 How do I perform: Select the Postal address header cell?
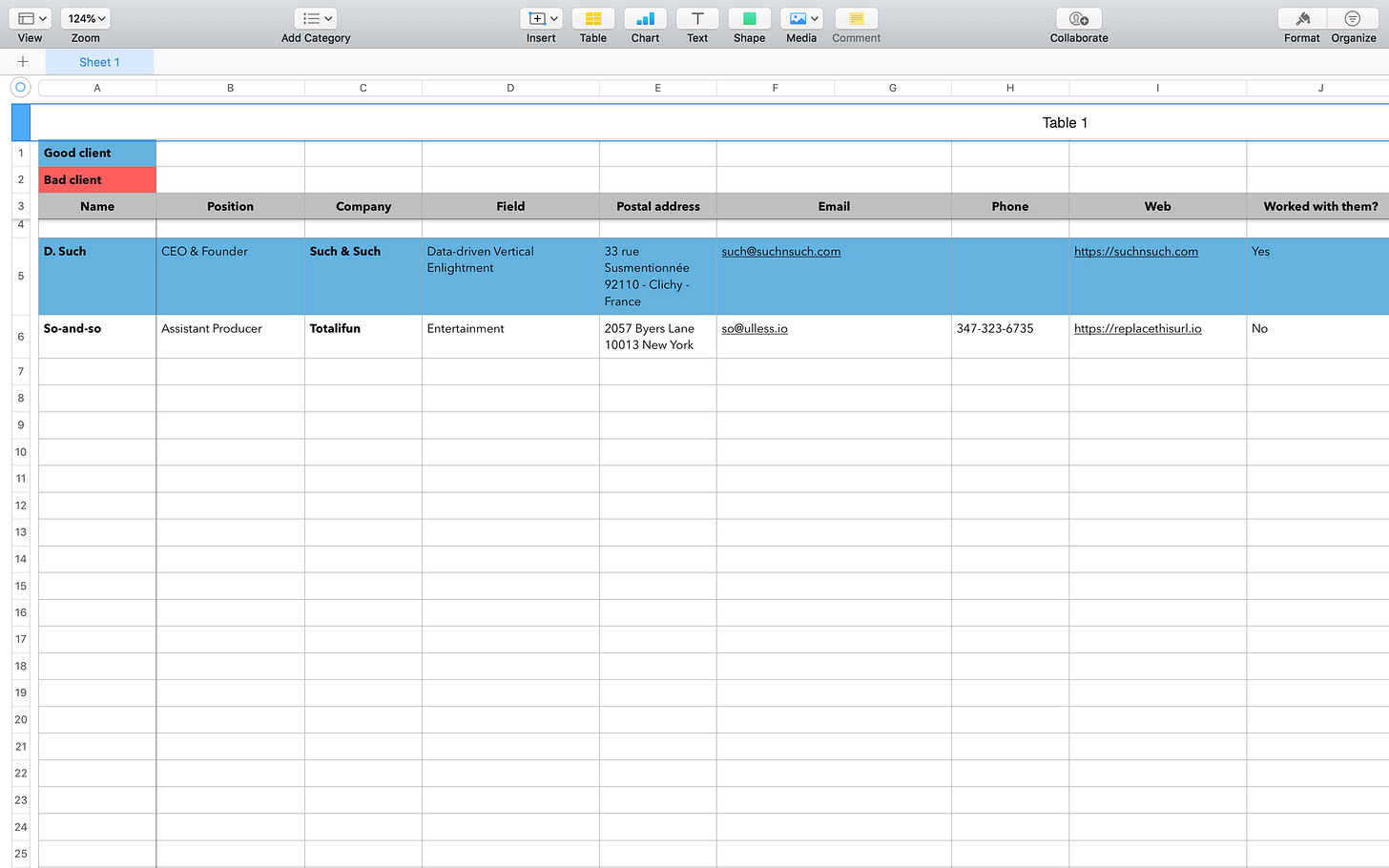pos(658,207)
